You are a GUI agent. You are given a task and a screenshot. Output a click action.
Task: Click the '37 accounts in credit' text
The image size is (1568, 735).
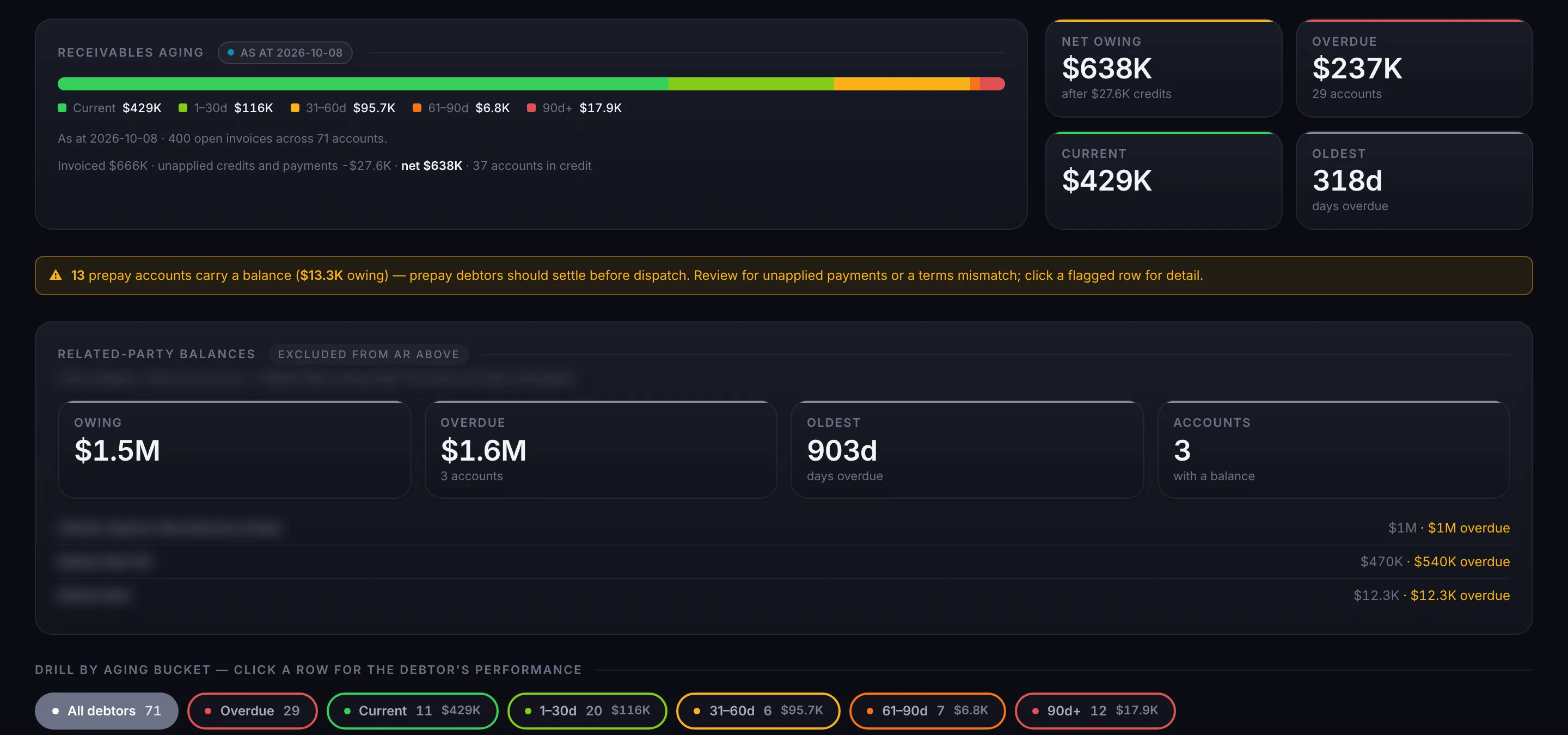tap(532, 166)
